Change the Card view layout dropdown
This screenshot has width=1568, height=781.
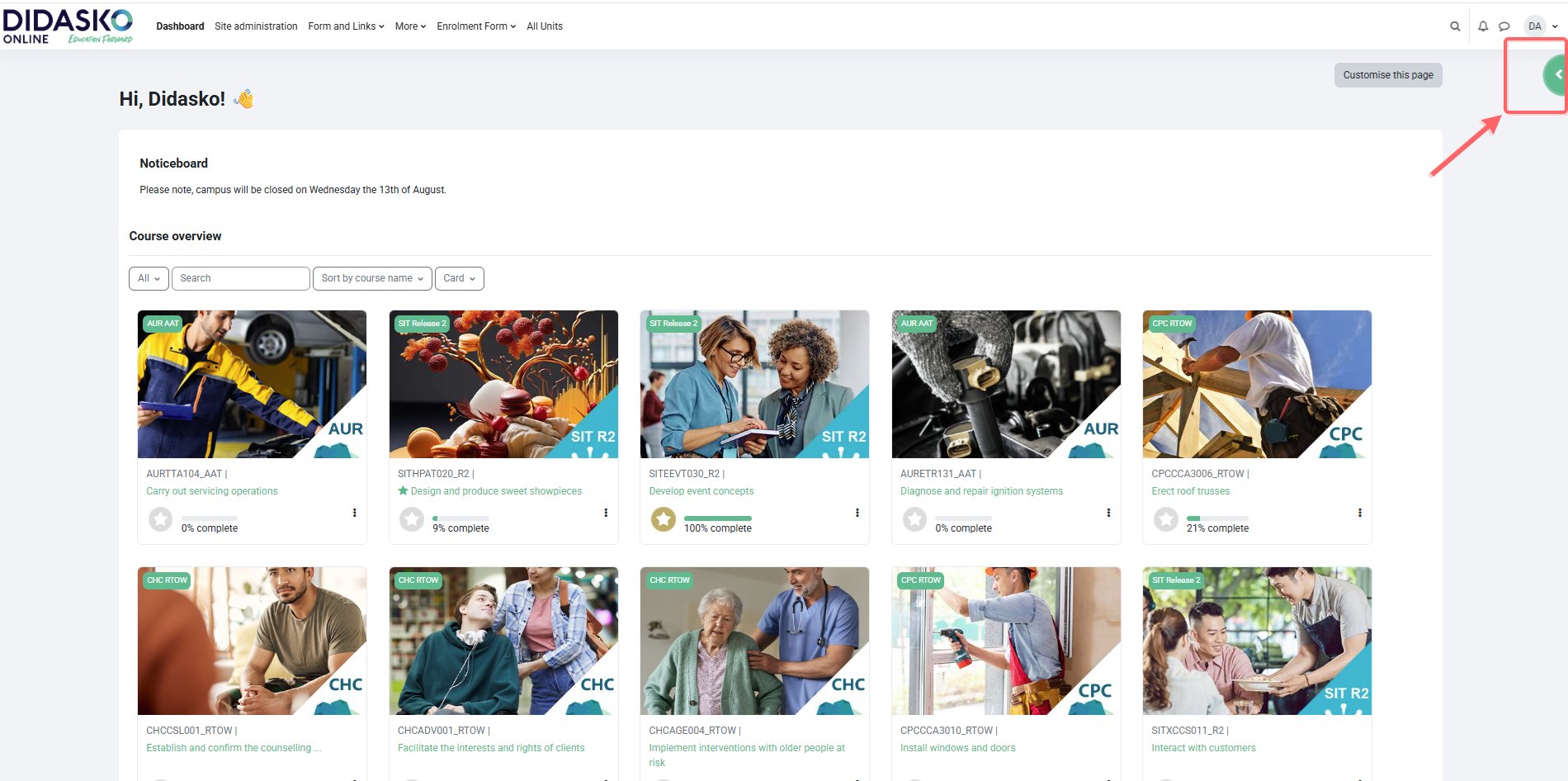(459, 278)
